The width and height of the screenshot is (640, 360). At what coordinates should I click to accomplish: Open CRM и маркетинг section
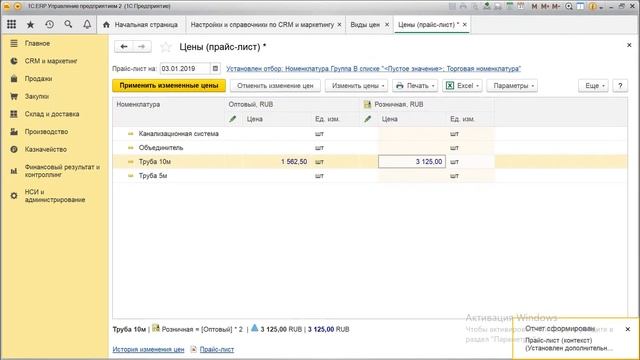click(51, 61)
